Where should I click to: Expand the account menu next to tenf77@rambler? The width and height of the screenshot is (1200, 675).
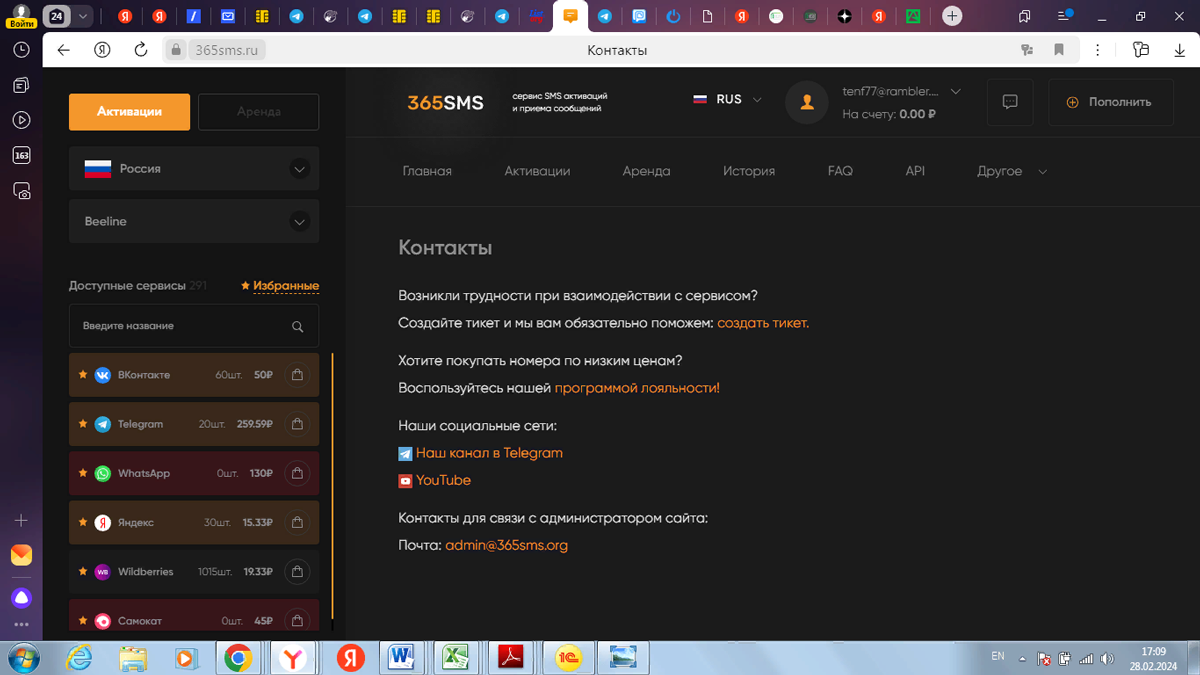click(955, 91)
